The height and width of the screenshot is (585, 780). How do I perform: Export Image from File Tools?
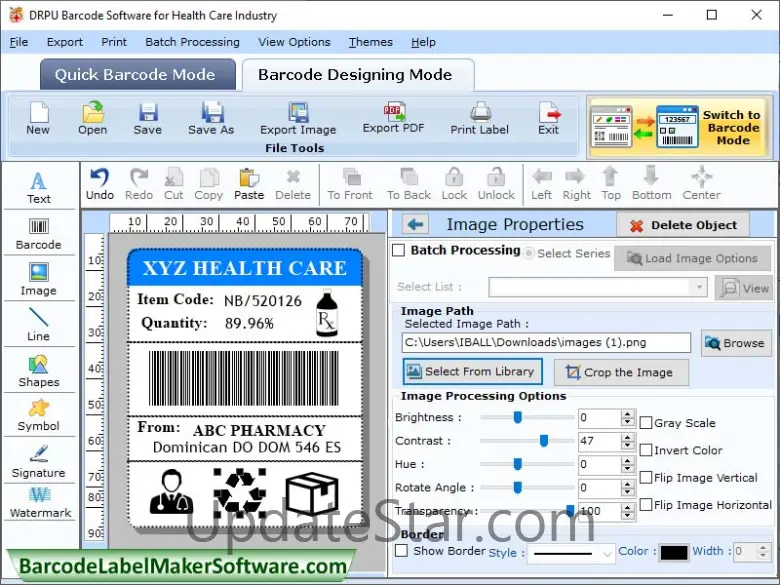click(x=298, y=118)
